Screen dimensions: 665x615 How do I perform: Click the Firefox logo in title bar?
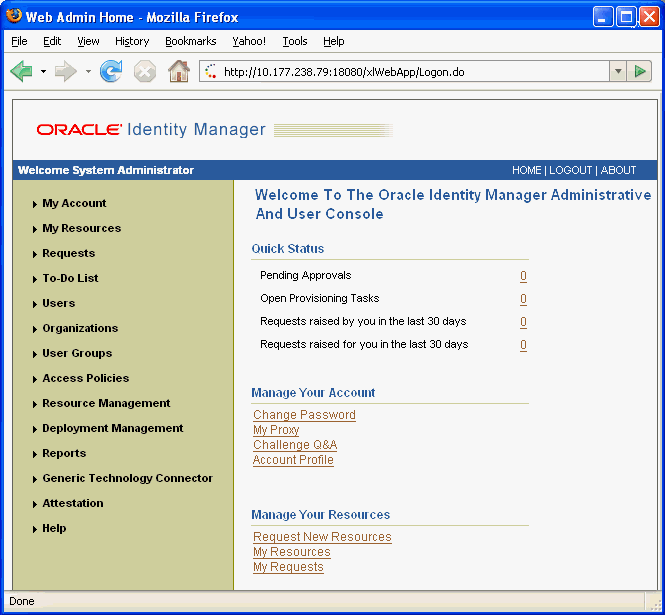tap(14, 16)
